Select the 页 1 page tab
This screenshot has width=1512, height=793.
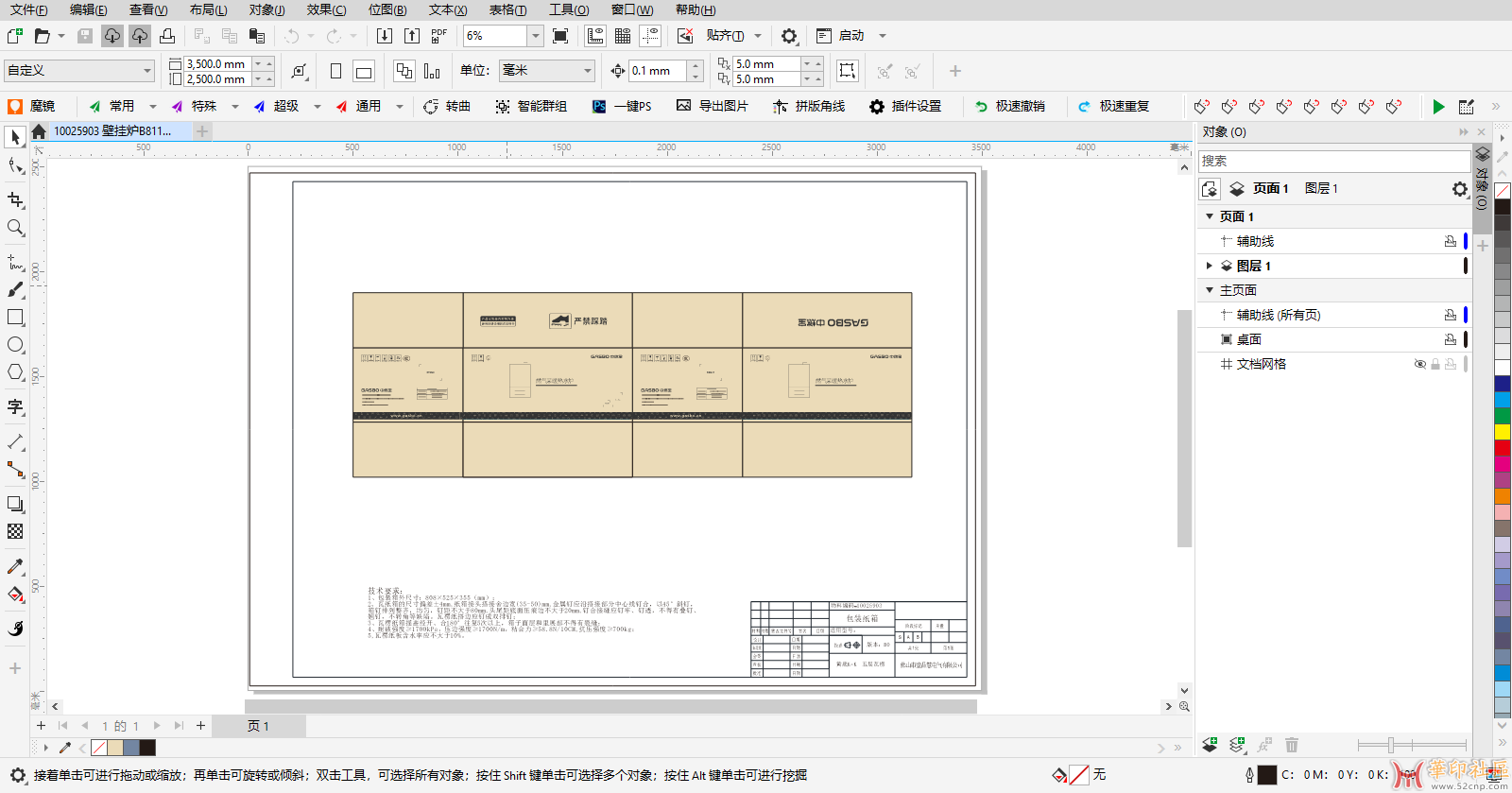click(x=258, y=726)
